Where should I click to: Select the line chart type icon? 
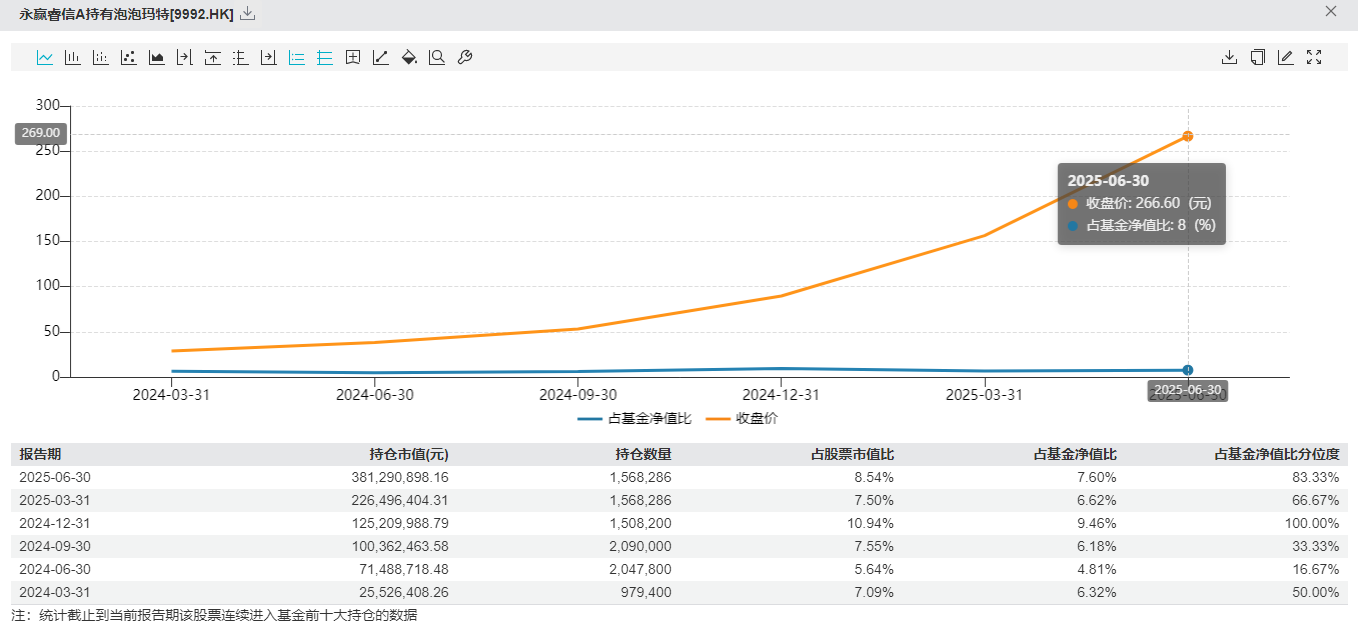(x=45, y=58)
